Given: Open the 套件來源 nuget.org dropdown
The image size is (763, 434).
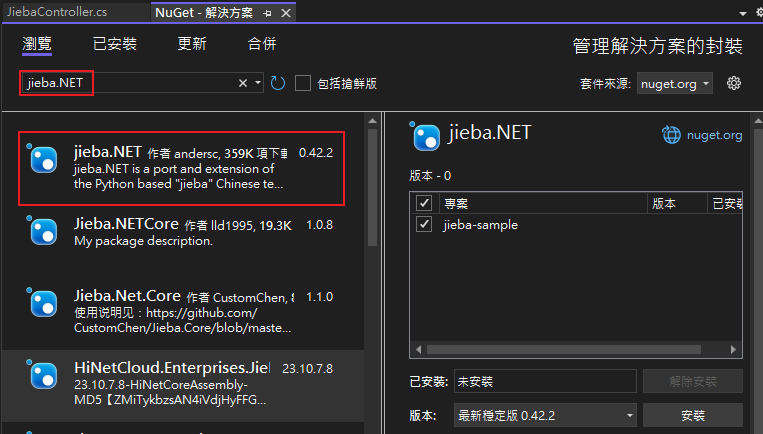Looking at the screenshot, I should click(674, 84).
